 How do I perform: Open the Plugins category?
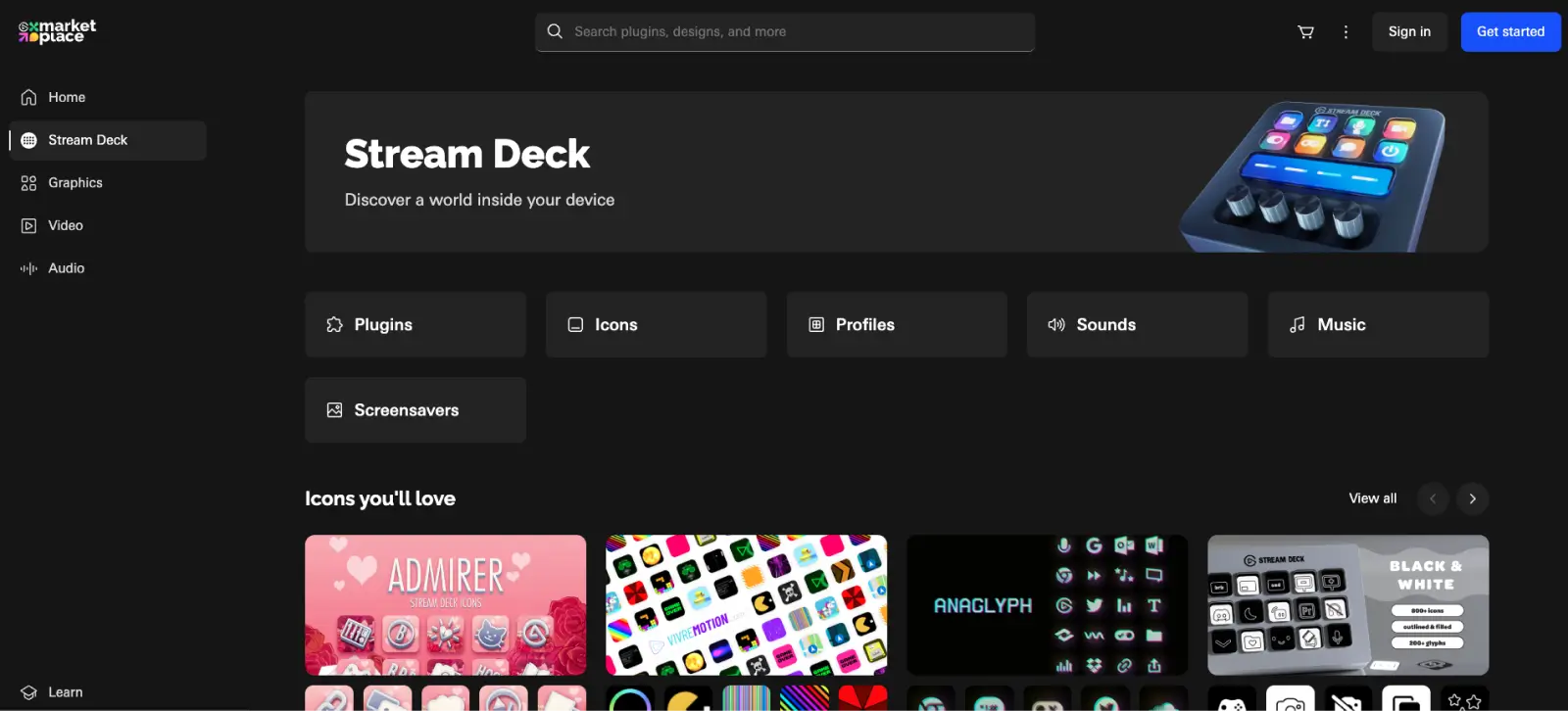(416, 324)
